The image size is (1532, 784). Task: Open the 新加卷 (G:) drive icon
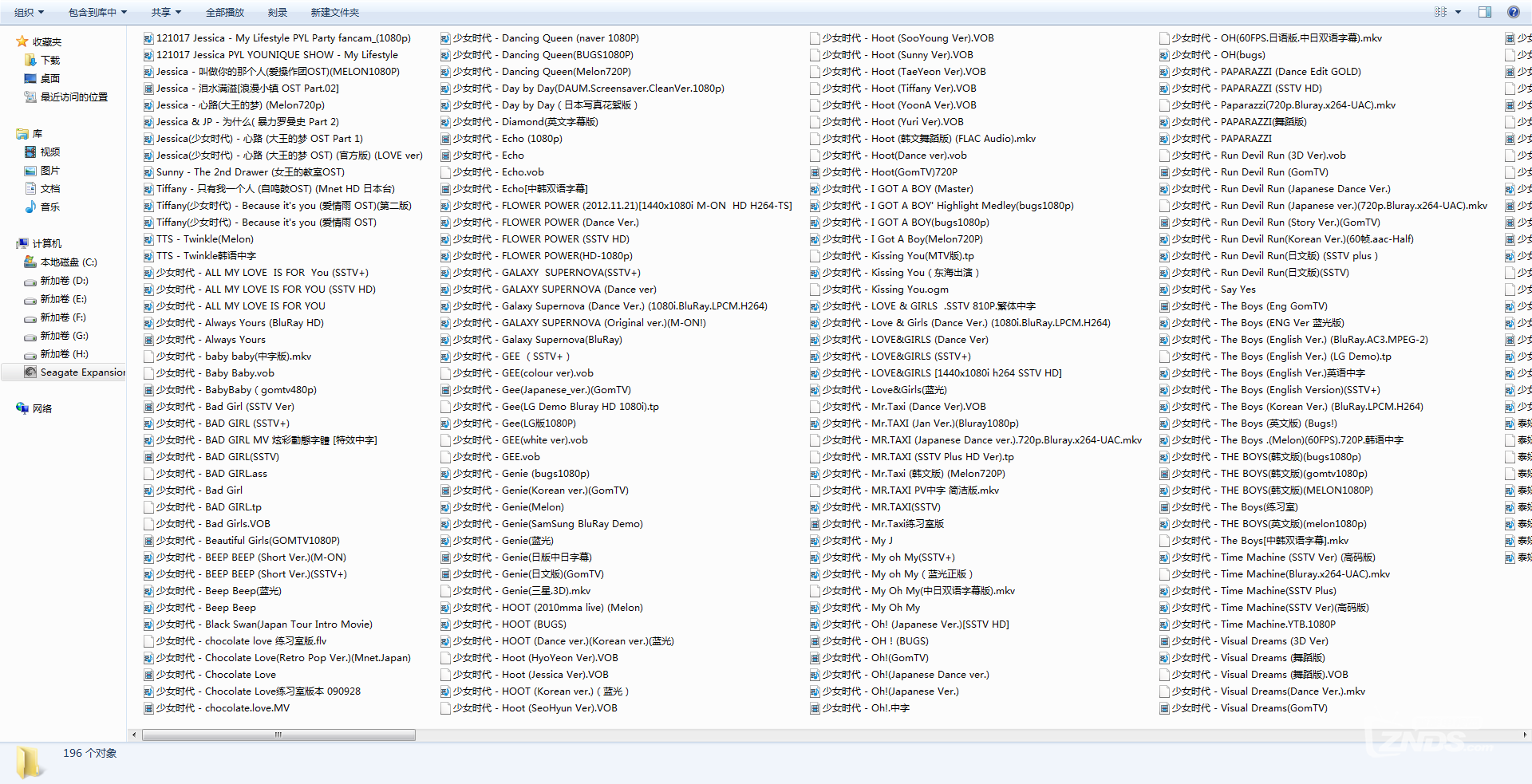click(x=30, y=336)
